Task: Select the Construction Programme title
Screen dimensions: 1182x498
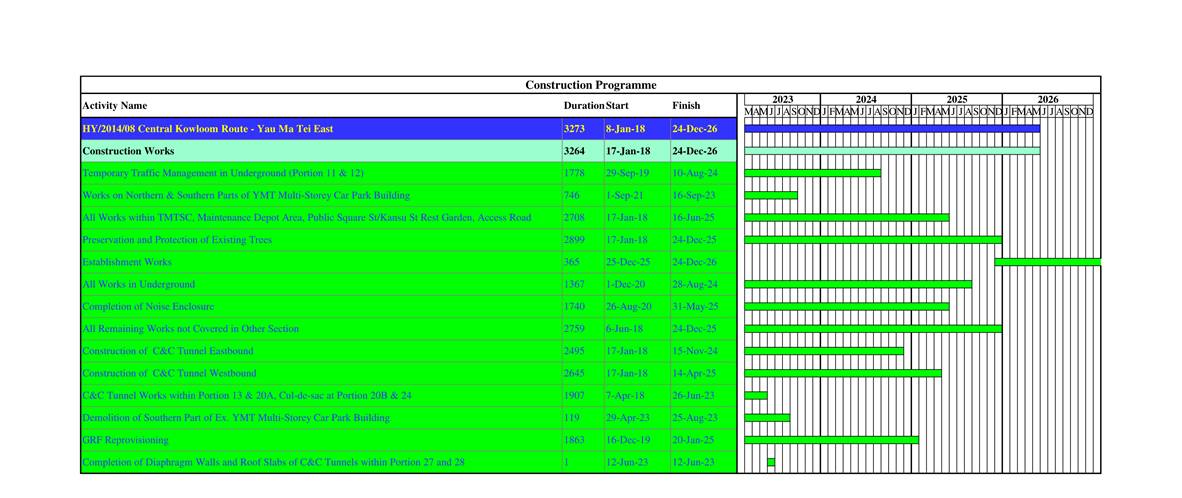Action: click(x=590, y=85)
